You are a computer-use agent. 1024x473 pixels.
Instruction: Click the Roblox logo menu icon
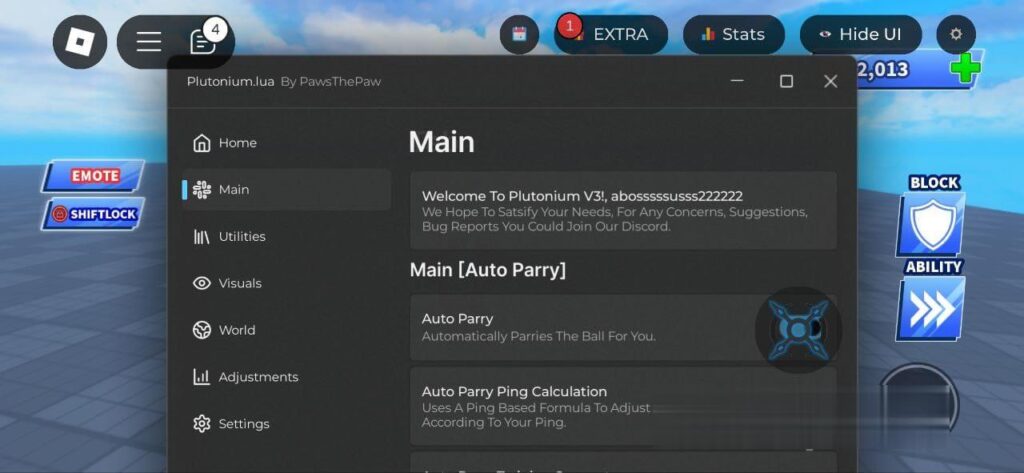79,42
